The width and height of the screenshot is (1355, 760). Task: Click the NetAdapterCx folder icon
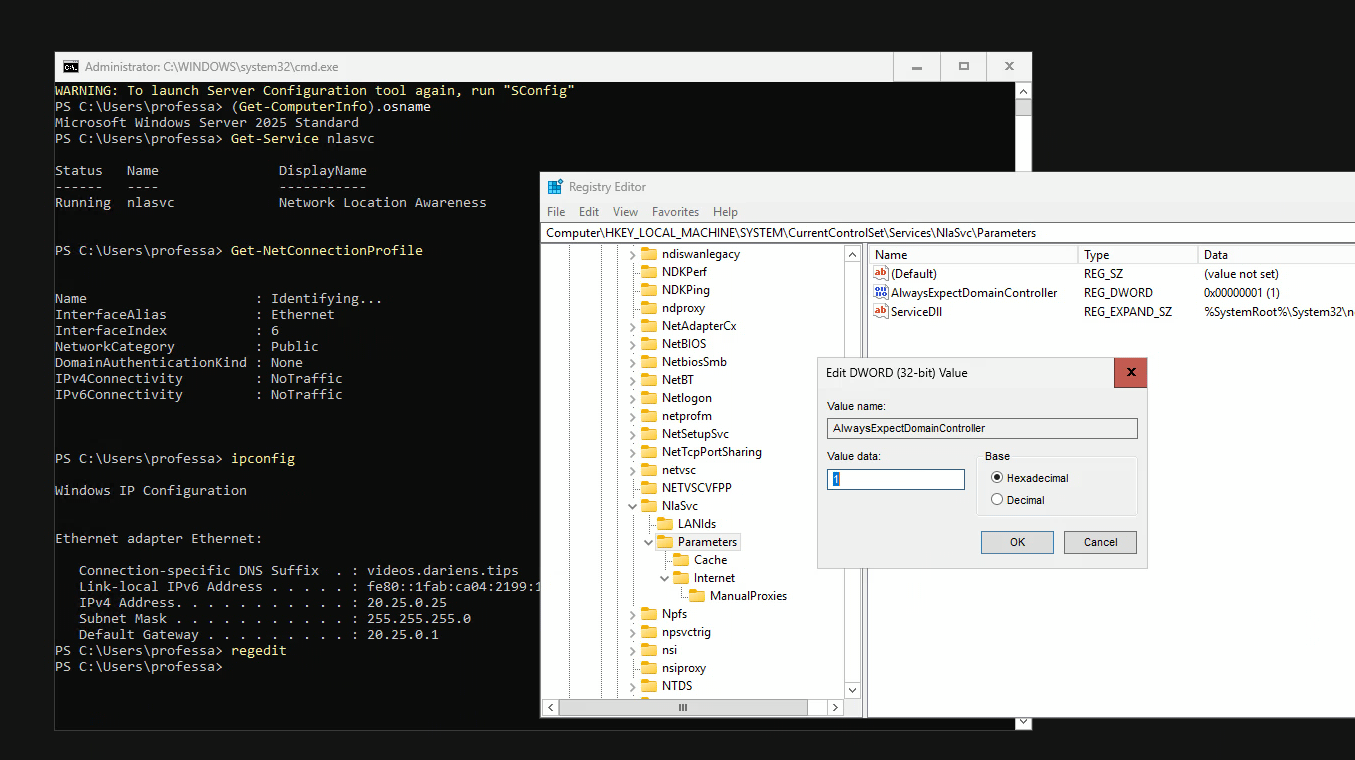pyautogui.click(x=649, y=326)
